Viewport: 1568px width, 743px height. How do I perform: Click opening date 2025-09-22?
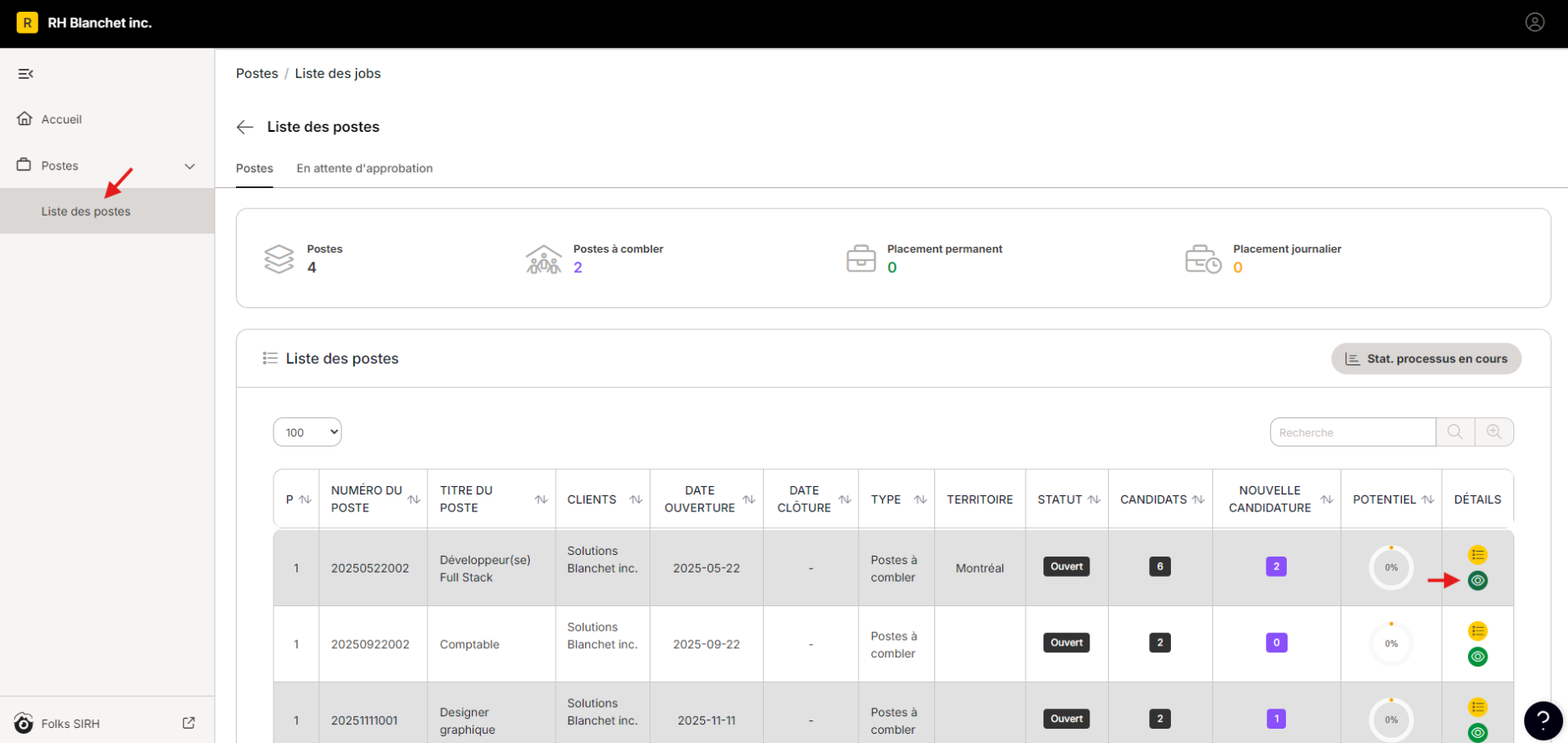click(706, 645)
